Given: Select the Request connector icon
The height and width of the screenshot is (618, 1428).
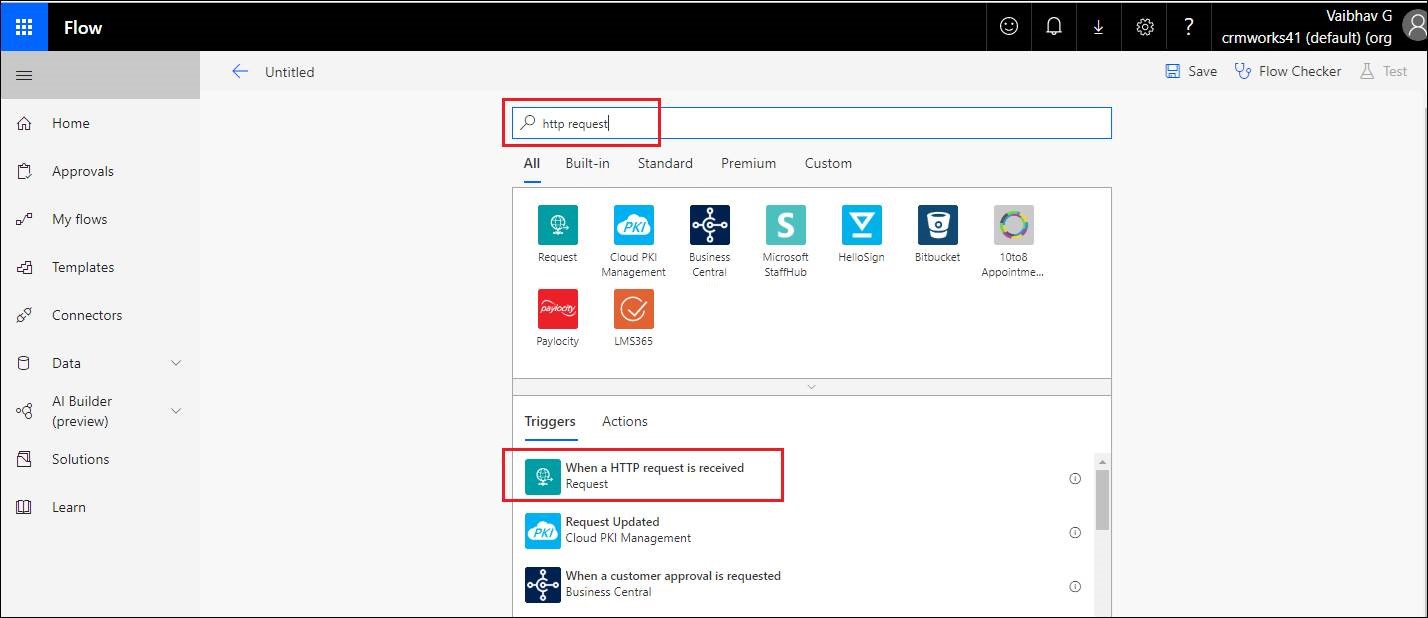Looking at the screenshot, I should (x=557, y=225).
